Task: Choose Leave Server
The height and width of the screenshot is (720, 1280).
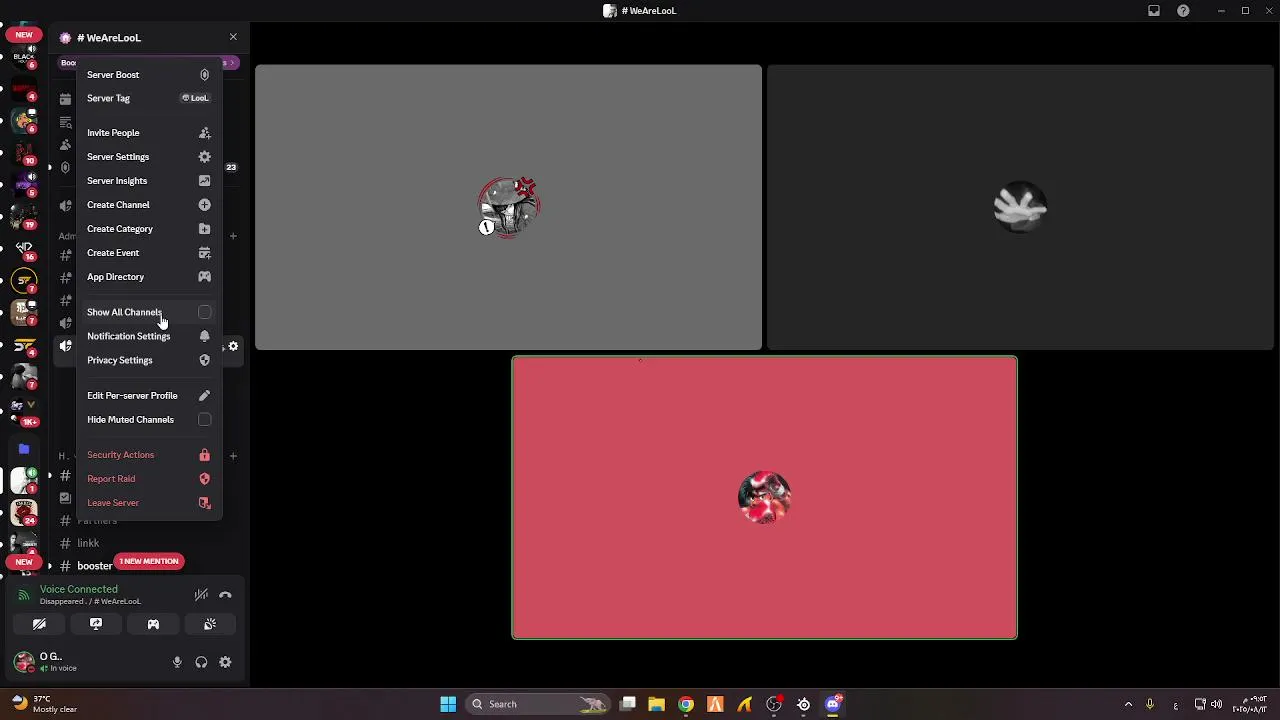Action: 148,503
